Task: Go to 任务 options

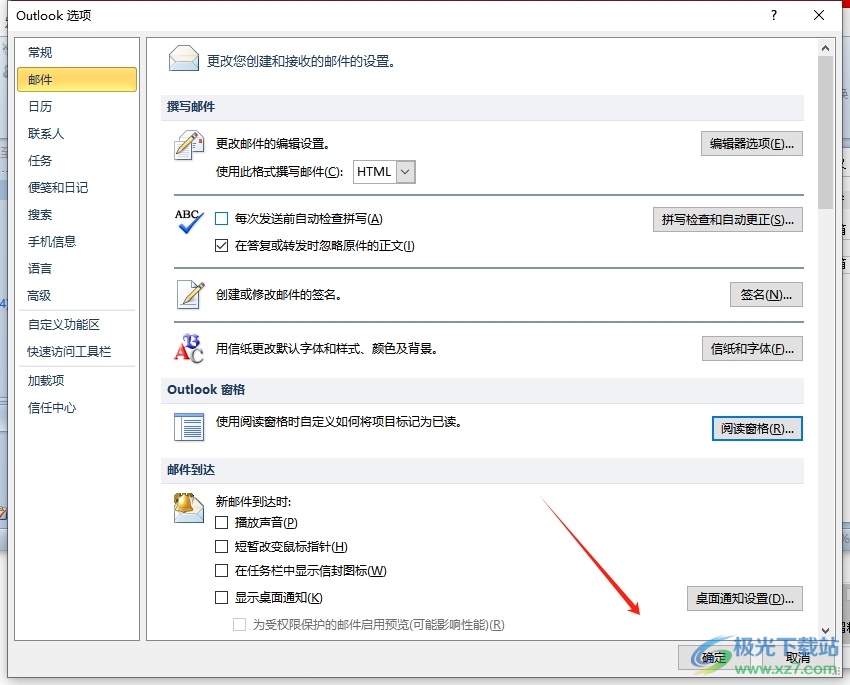Action: tap(77, 160)
